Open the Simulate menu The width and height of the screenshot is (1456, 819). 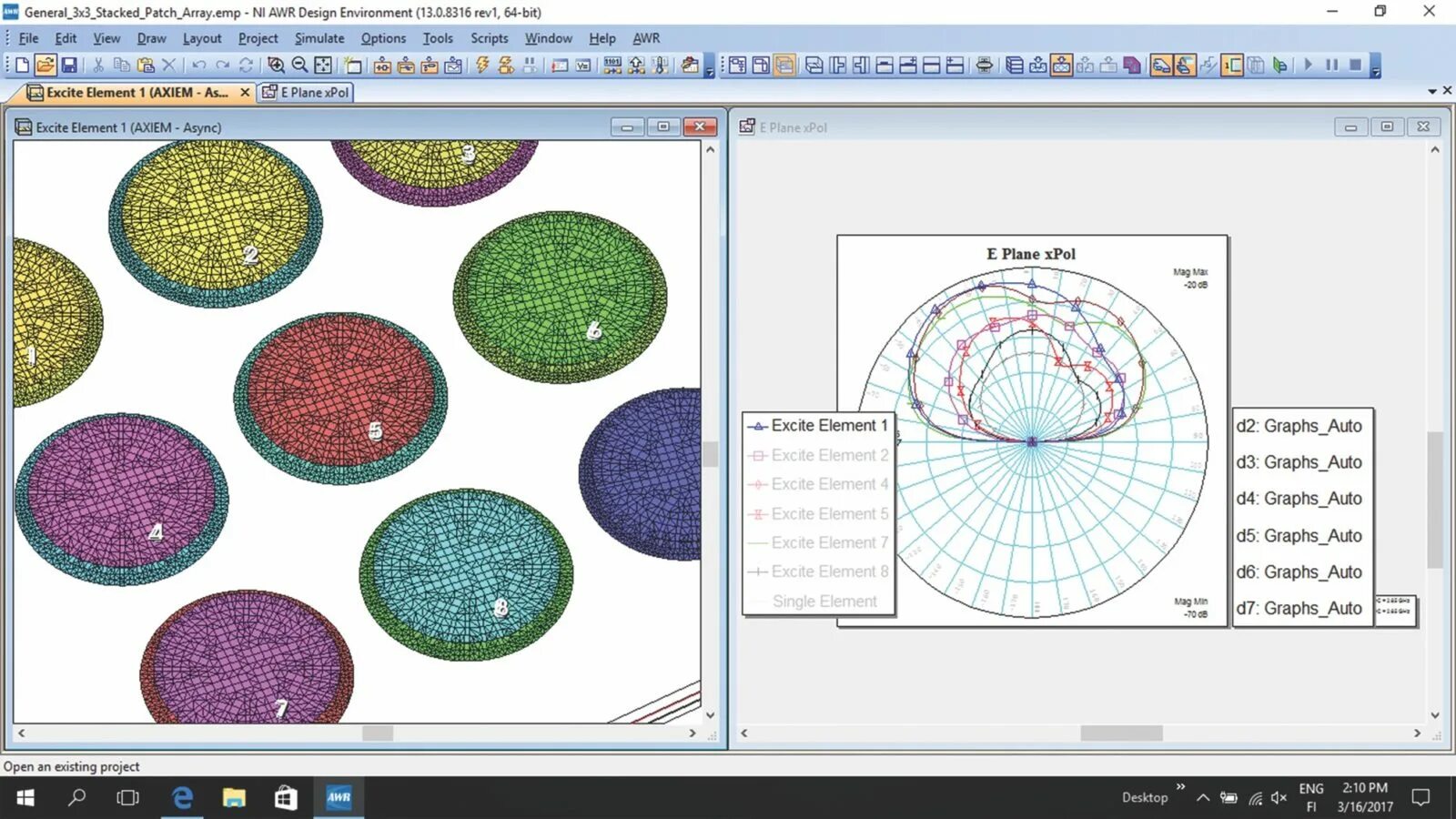point(319,38)
